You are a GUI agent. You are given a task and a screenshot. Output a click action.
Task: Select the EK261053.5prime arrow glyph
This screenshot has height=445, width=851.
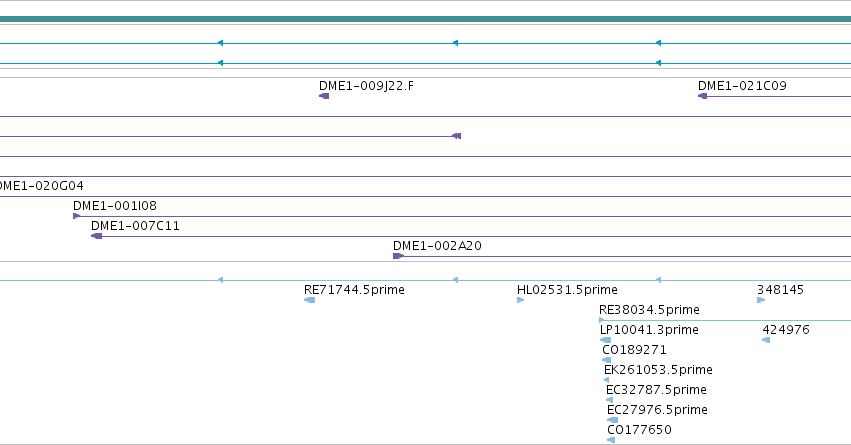(607, 380)
